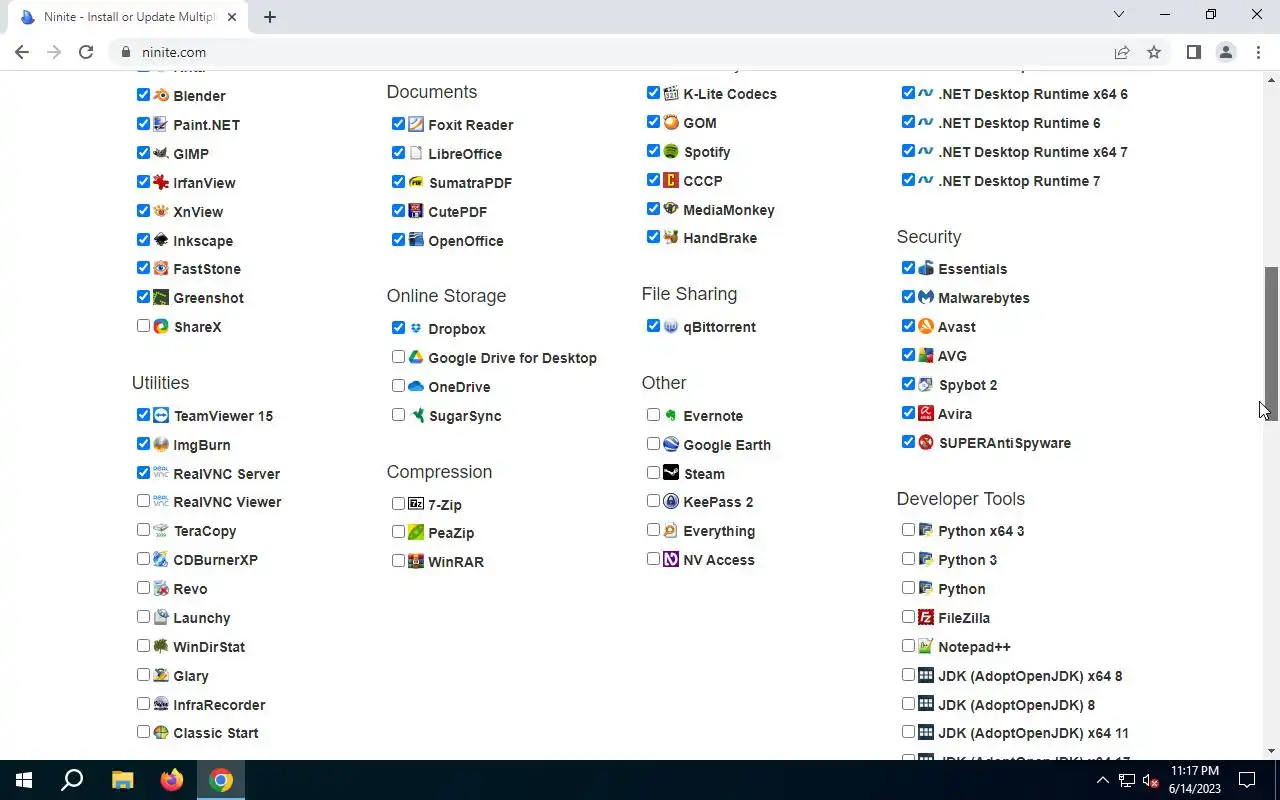The image size is (1280, 800).
Task: Go back to previous page
Action: click(22, 52)
